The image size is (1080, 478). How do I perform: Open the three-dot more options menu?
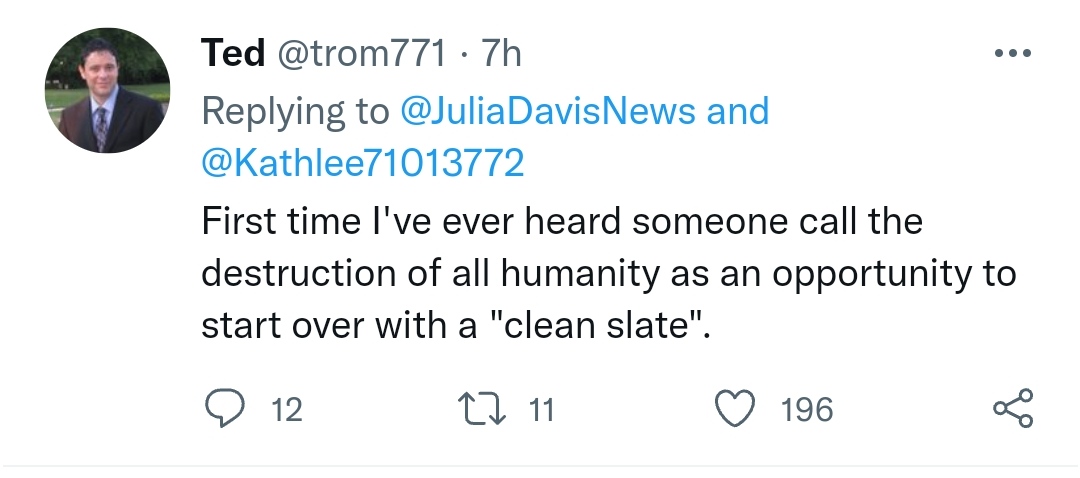pos(1011,54)
